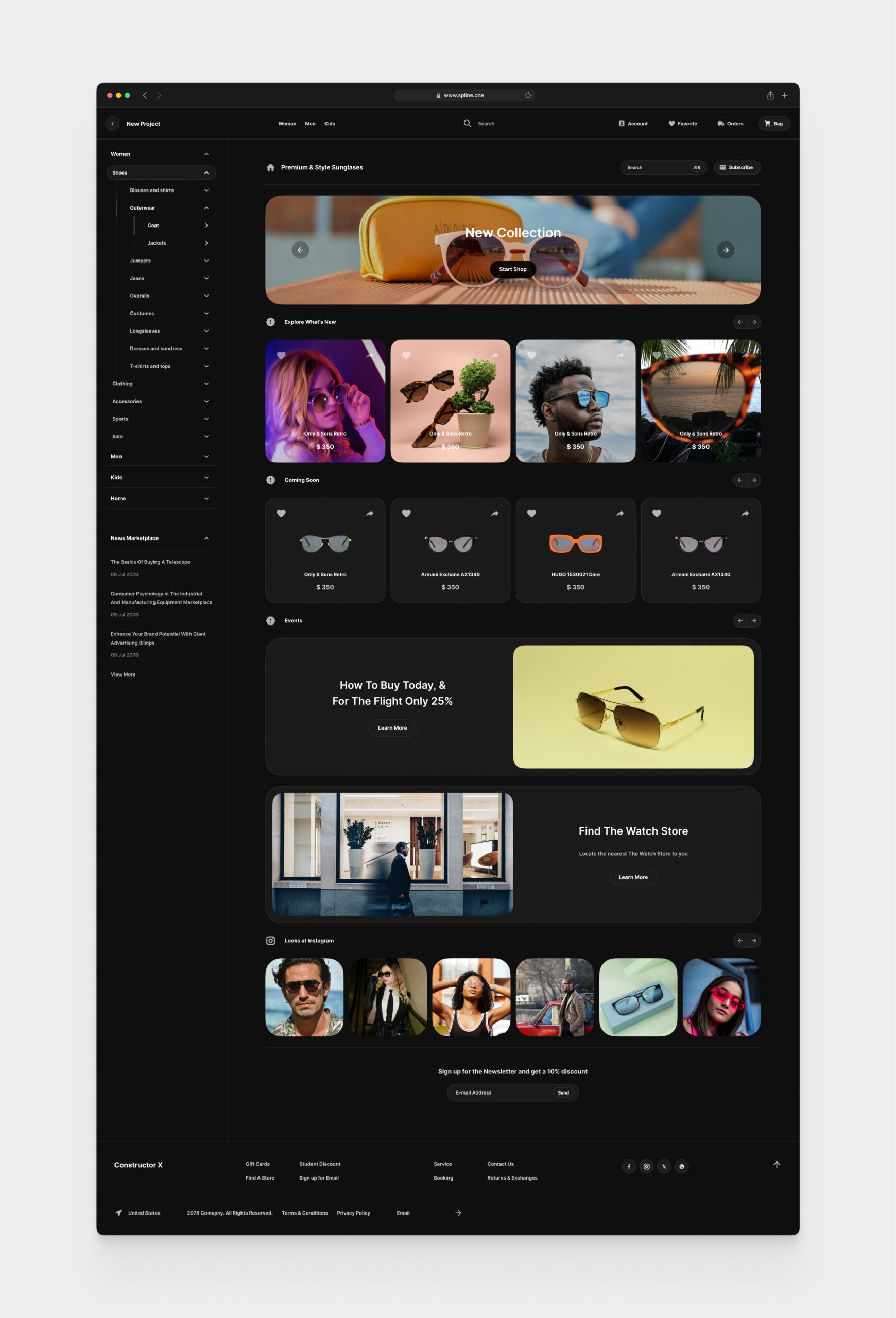Open the Instagram photo of teal sunglasses
896x1318 pixels.
coord(638,997)
